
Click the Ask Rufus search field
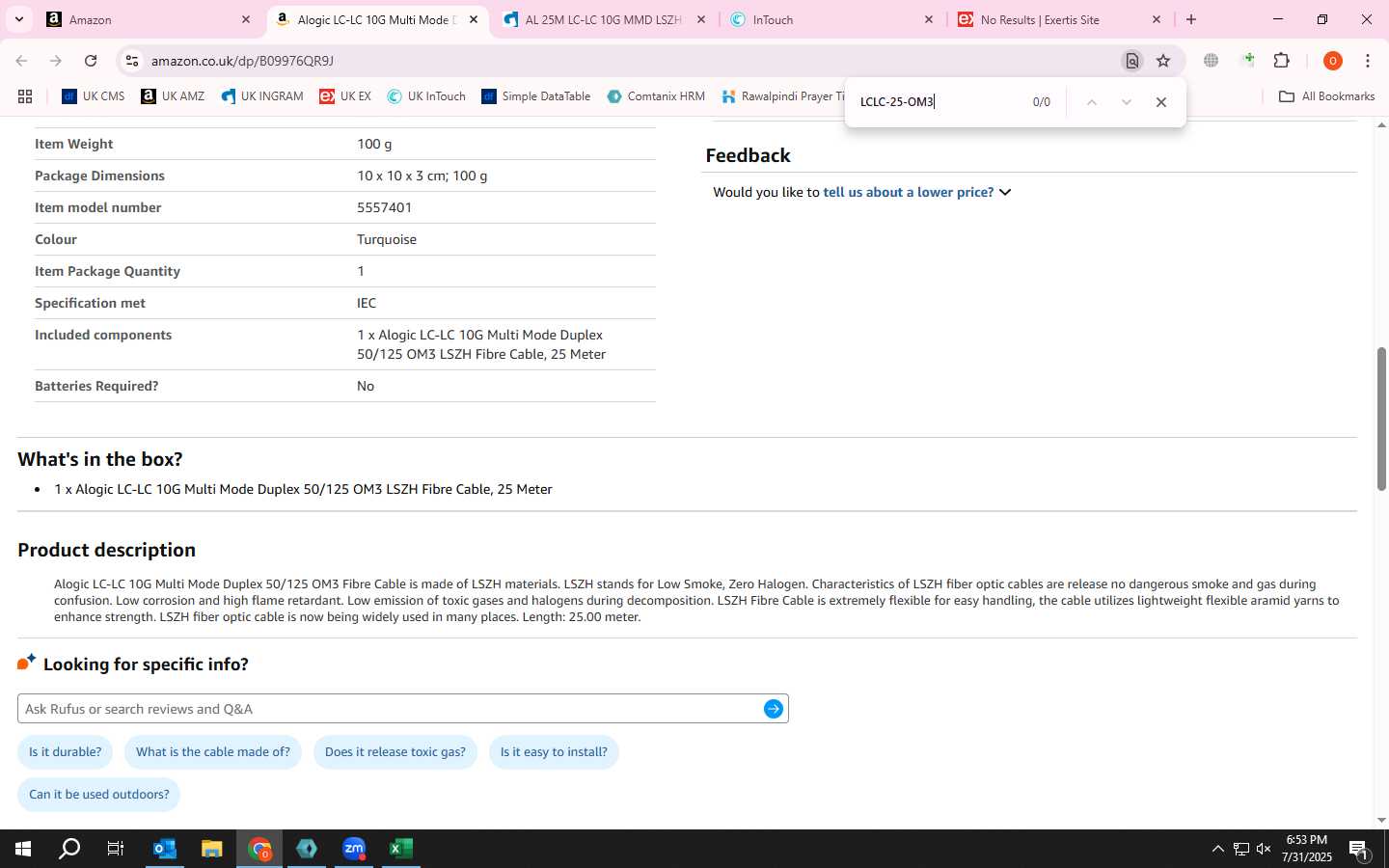tap(391, 709)
